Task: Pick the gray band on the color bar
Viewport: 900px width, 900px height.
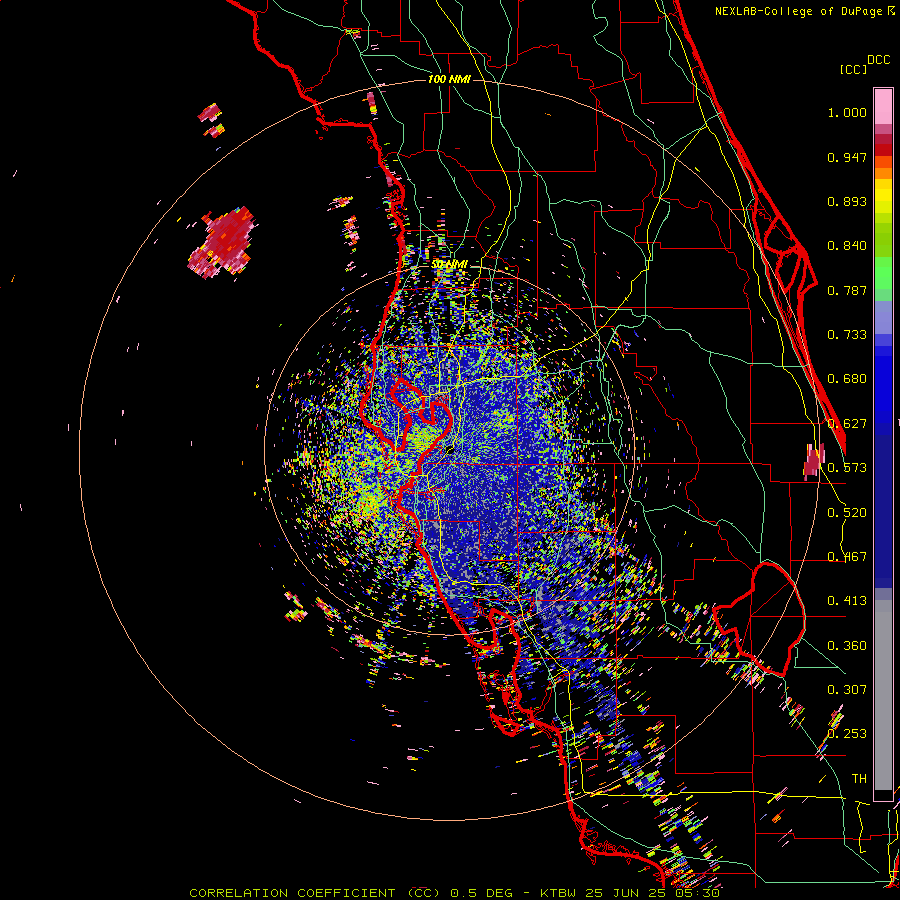Action: pyautogui.click(x=883, y=695)
